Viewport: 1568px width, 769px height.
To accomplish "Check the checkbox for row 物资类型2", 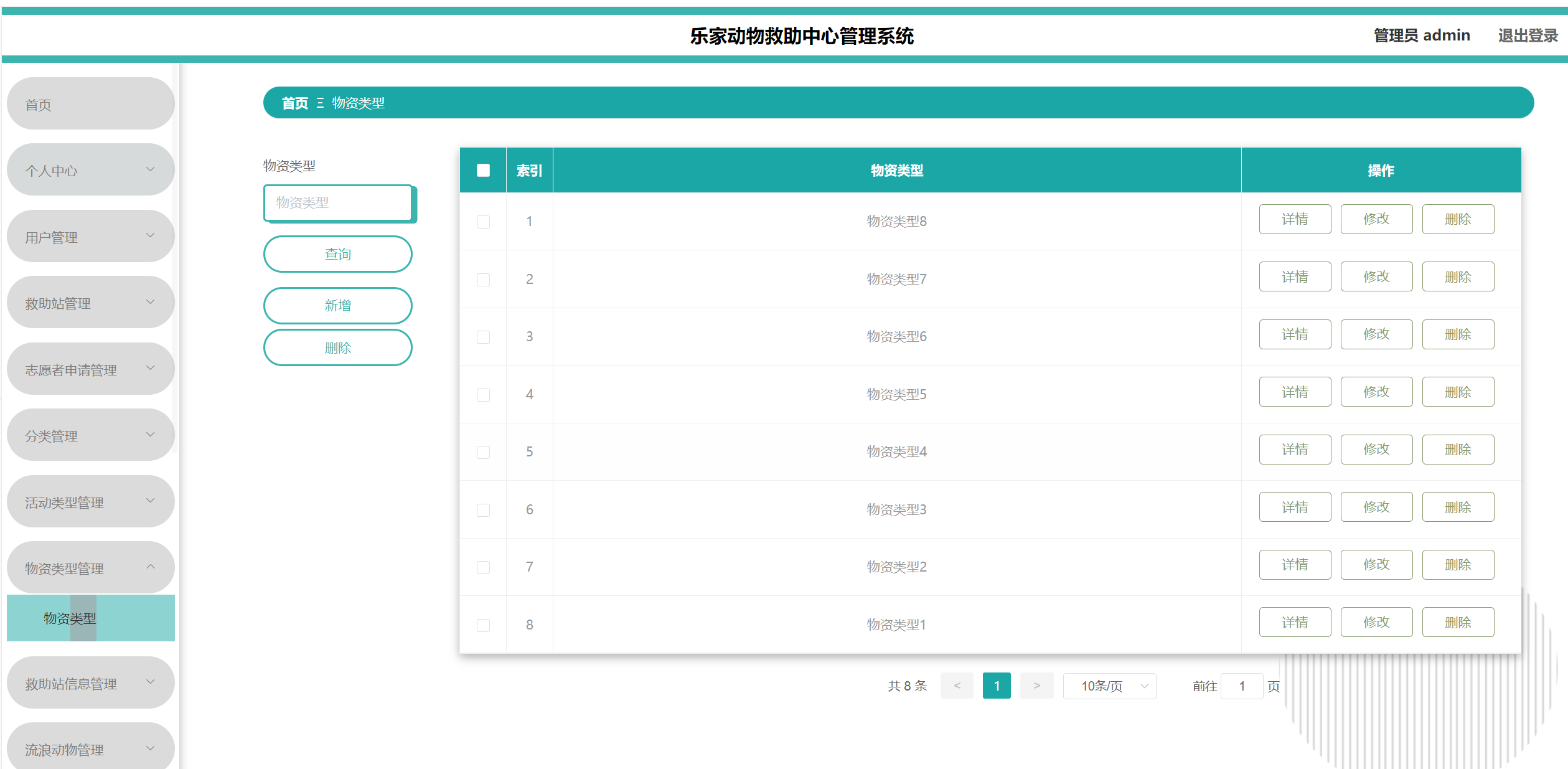I will point(483,567).
